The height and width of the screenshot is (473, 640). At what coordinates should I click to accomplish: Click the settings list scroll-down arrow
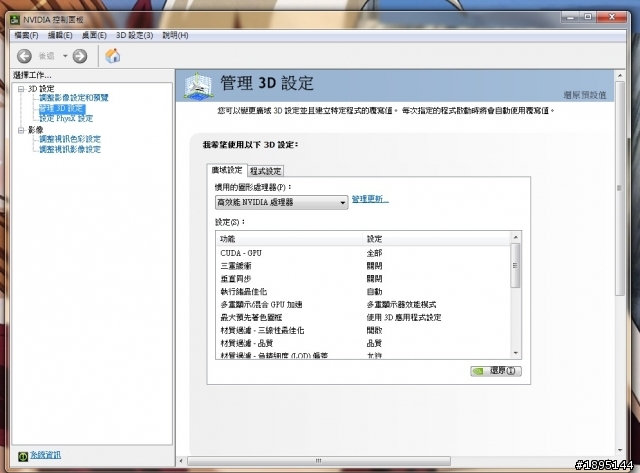pos(516,353)
